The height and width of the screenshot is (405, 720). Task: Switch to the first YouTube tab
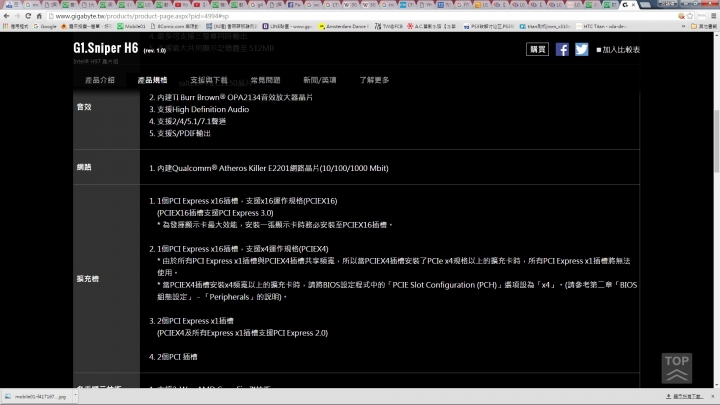181,5
